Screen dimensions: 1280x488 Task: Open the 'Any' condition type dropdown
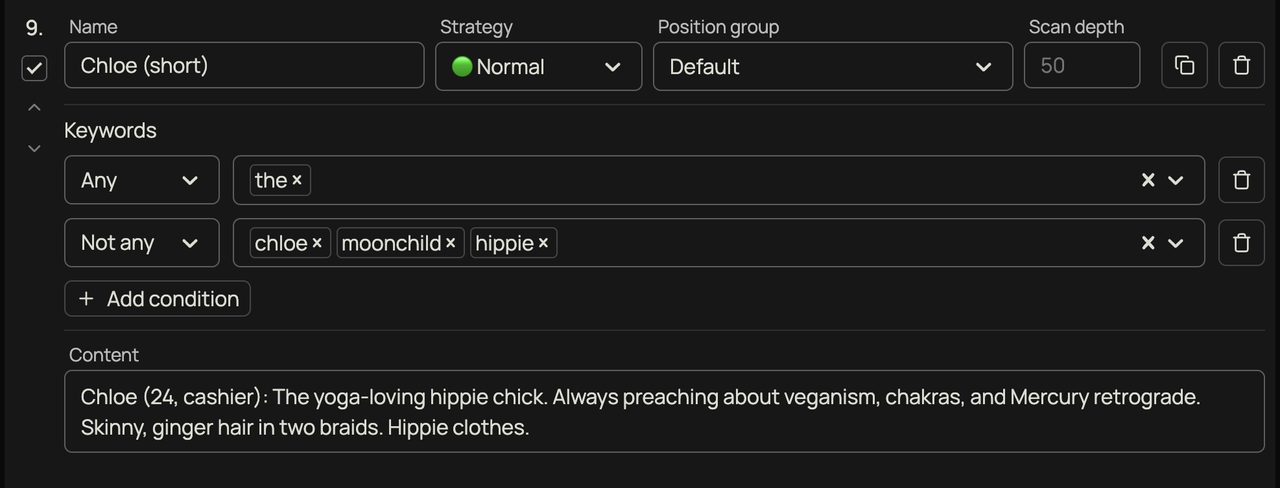click(141, 180)
